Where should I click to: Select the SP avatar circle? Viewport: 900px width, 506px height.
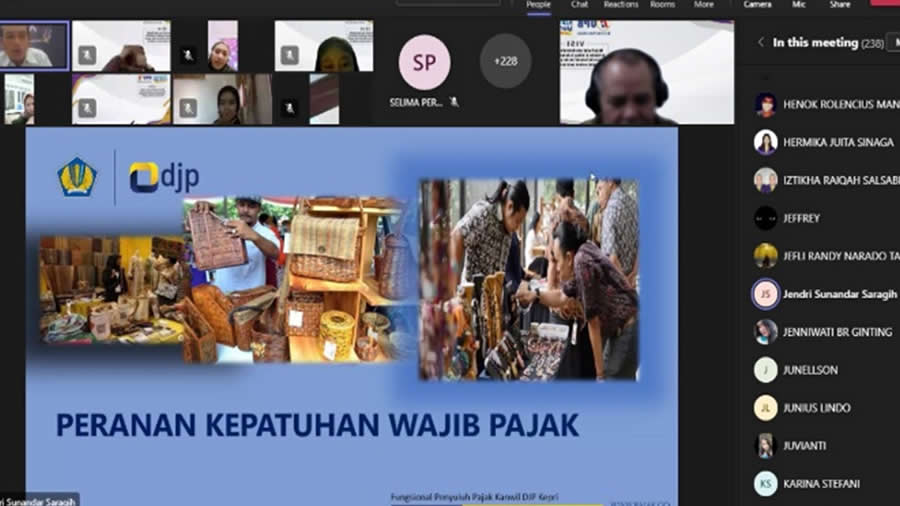click(x=424, y=62)
